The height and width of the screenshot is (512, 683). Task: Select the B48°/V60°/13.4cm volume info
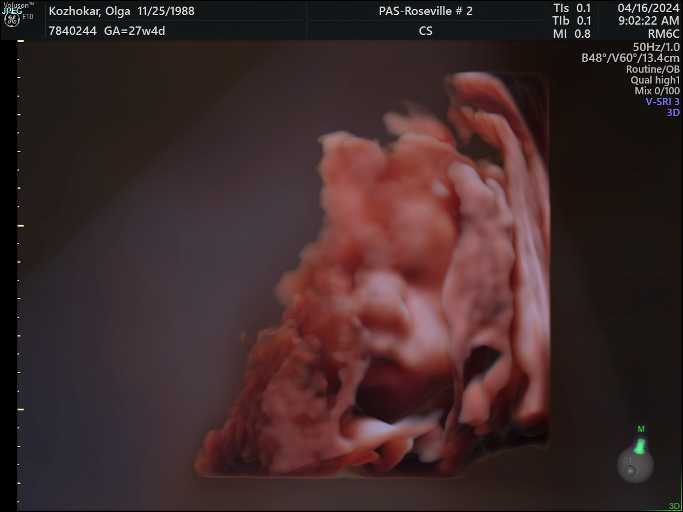(630, 58)
